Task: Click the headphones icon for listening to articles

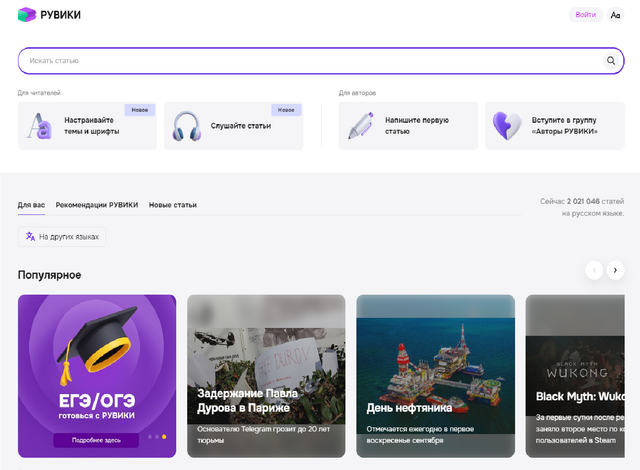Action: pos(186,127)
